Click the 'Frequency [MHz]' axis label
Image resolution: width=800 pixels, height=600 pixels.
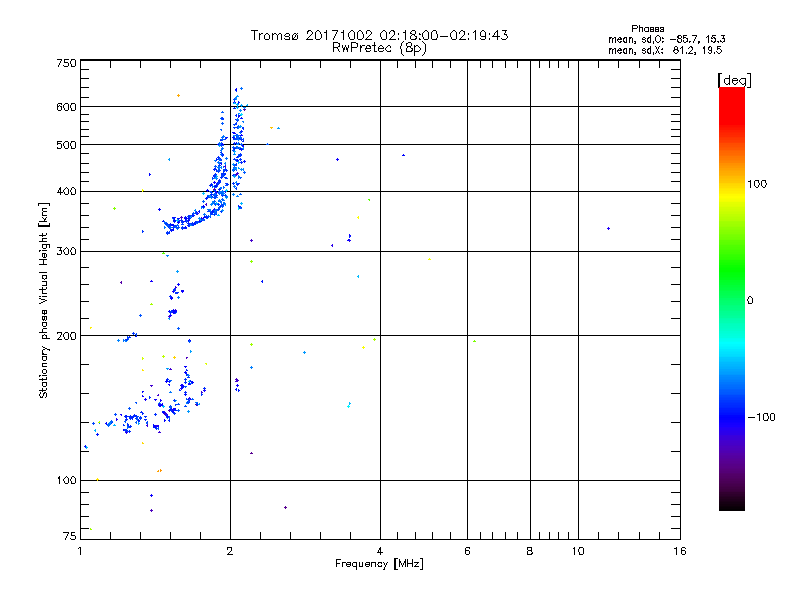tap(379, 564)
